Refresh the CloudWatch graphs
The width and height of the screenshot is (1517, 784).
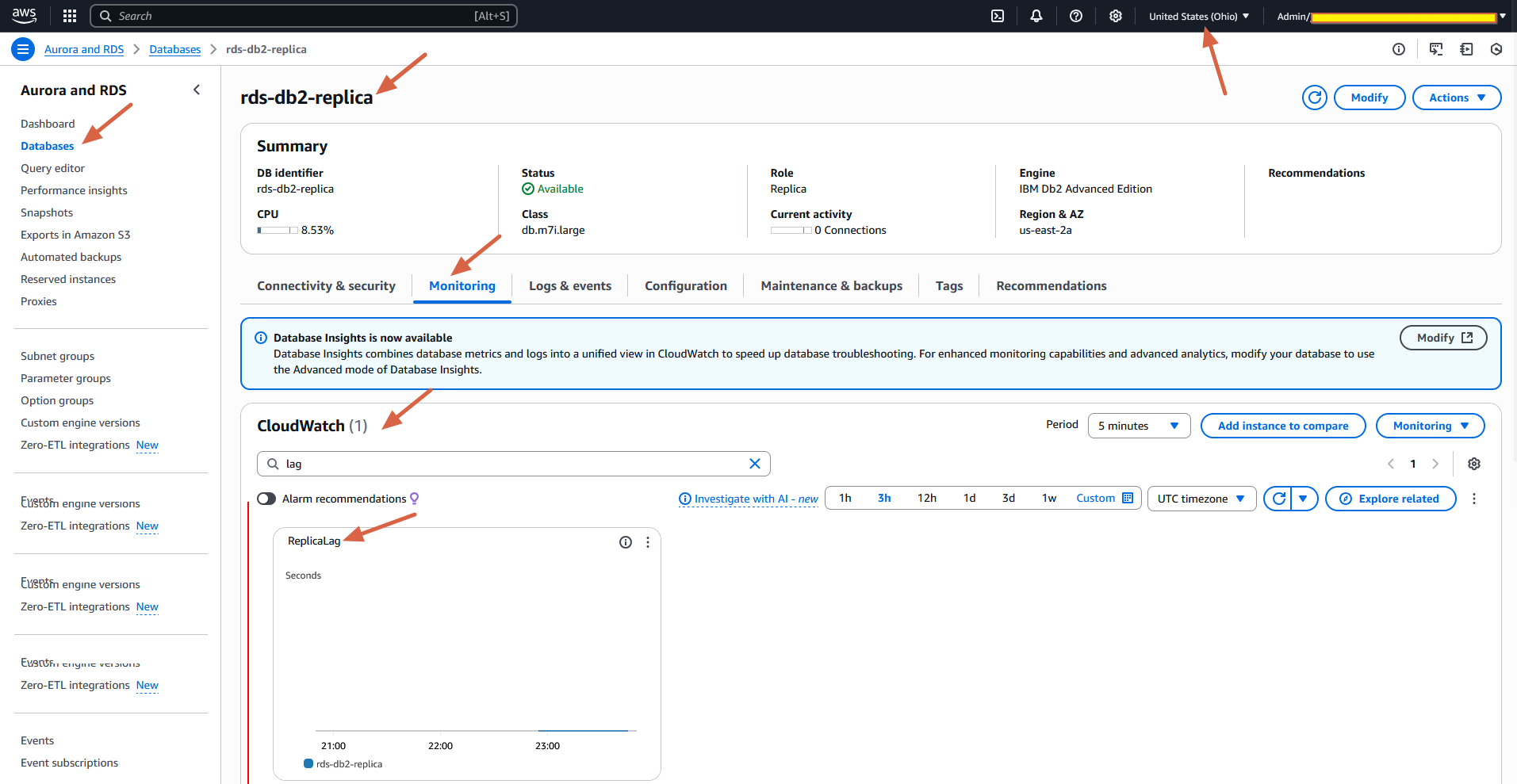point(1278,499)
